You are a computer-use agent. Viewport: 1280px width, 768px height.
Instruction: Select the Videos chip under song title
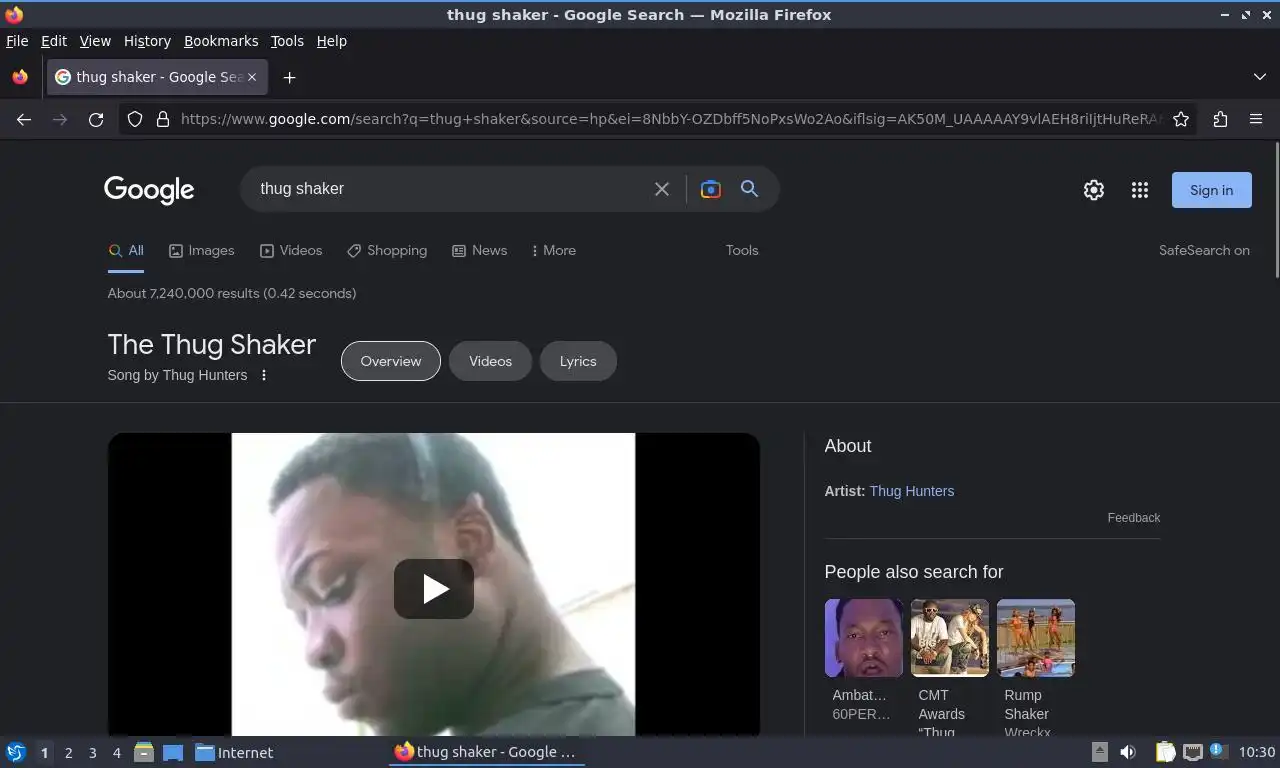point(490,361)
